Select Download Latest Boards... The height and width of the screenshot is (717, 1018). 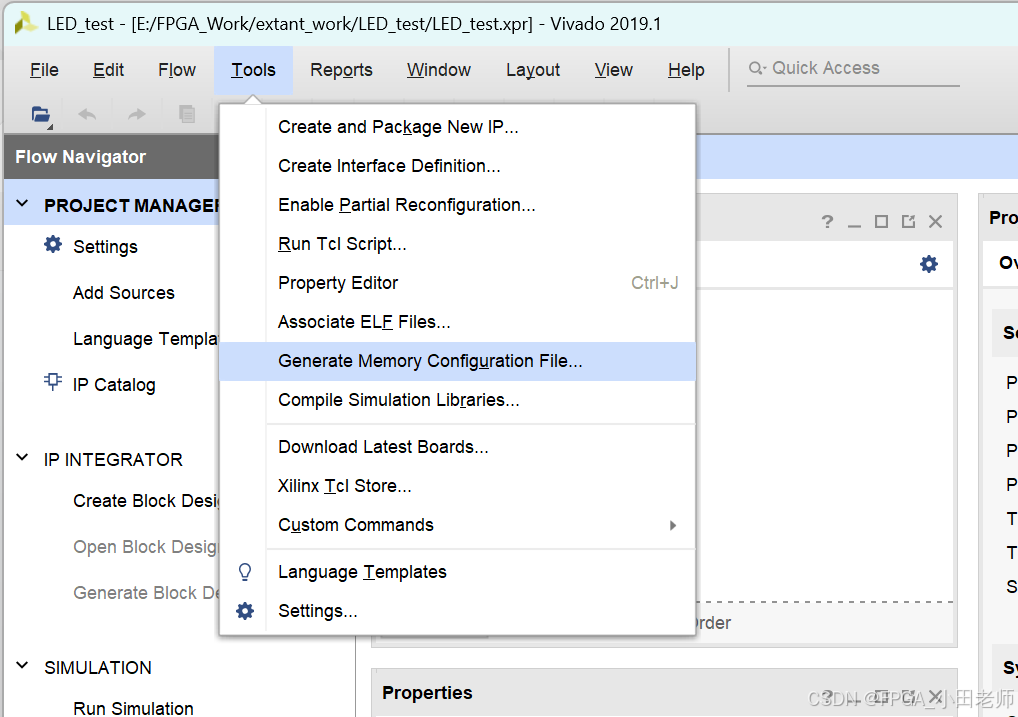point(457,447)
